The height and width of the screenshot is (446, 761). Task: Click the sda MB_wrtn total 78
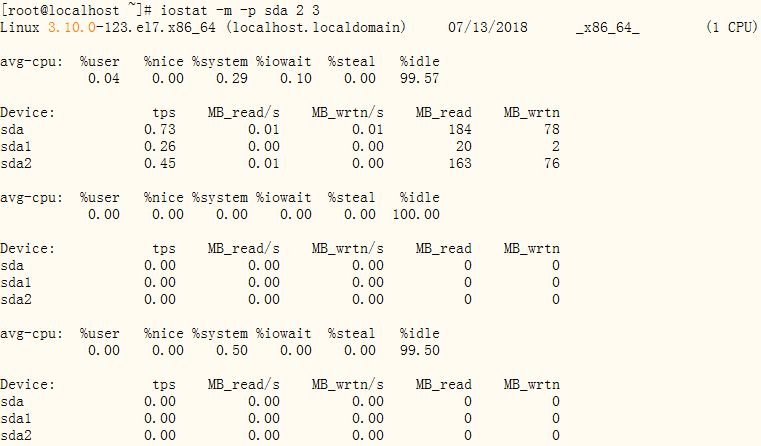(x=552, y=130)
